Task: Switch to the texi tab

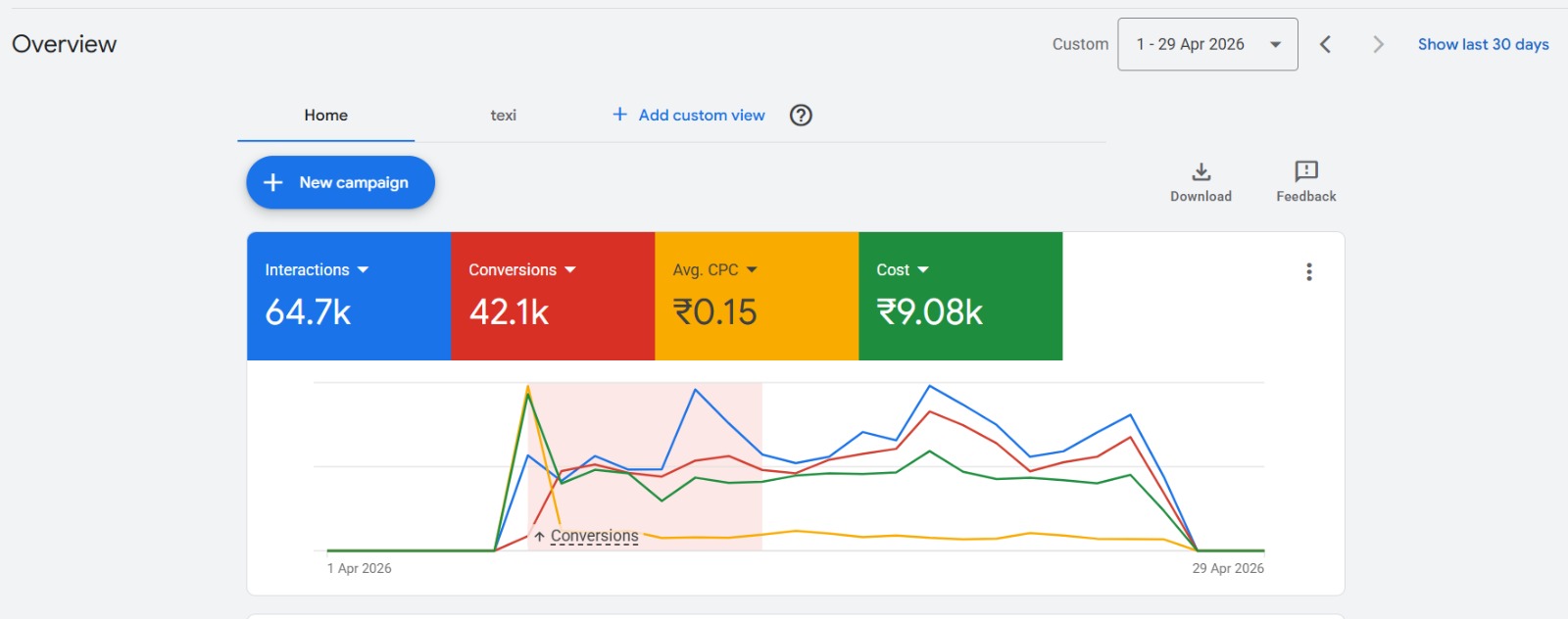Action: point(504,116)
